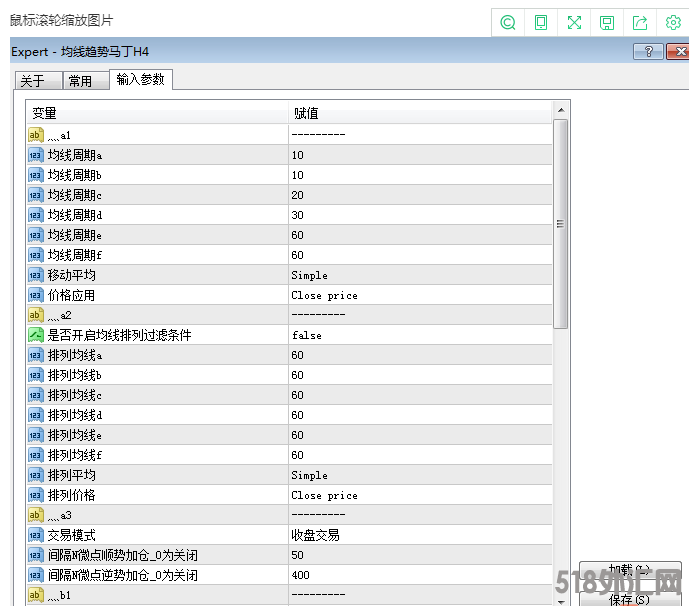Image resolution: width=689 pixels, height=606 pixels.
Task: Click the scrollbar up arrow of parameter list
Action: click(x=561, y=110)
